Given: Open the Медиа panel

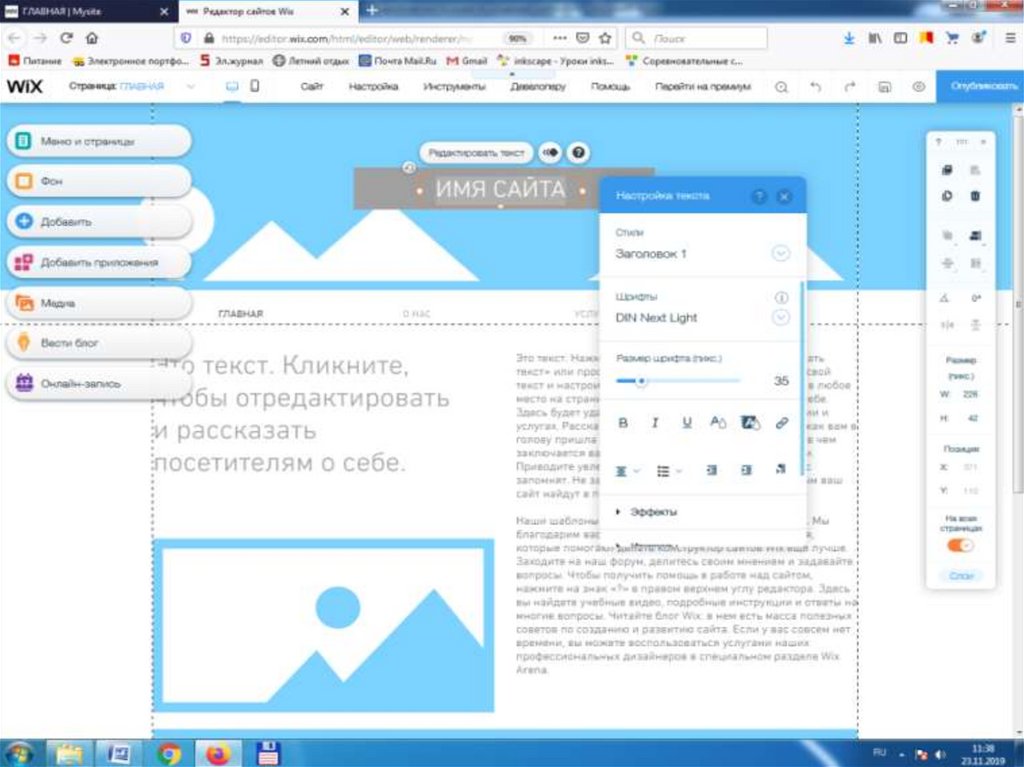Looking at the screenshot, I should [99, 302].
